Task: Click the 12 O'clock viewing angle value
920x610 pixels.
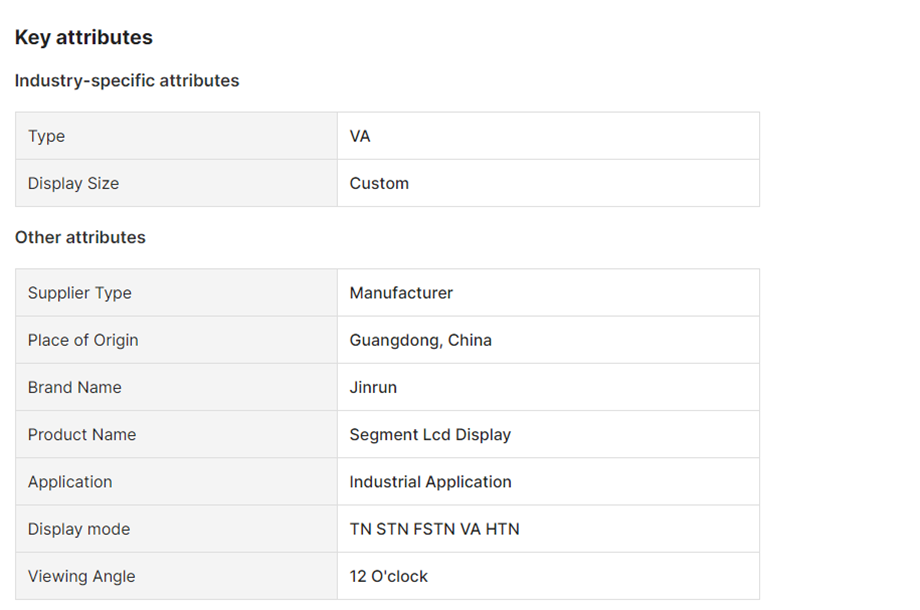Action: (x=388, y=577)
